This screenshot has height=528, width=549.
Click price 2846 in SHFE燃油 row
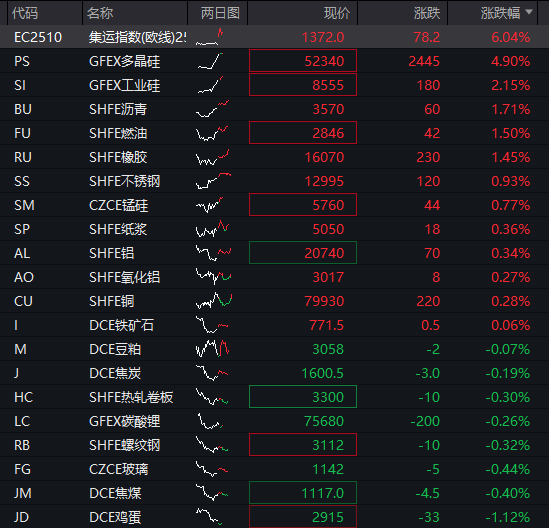[303, 133]
